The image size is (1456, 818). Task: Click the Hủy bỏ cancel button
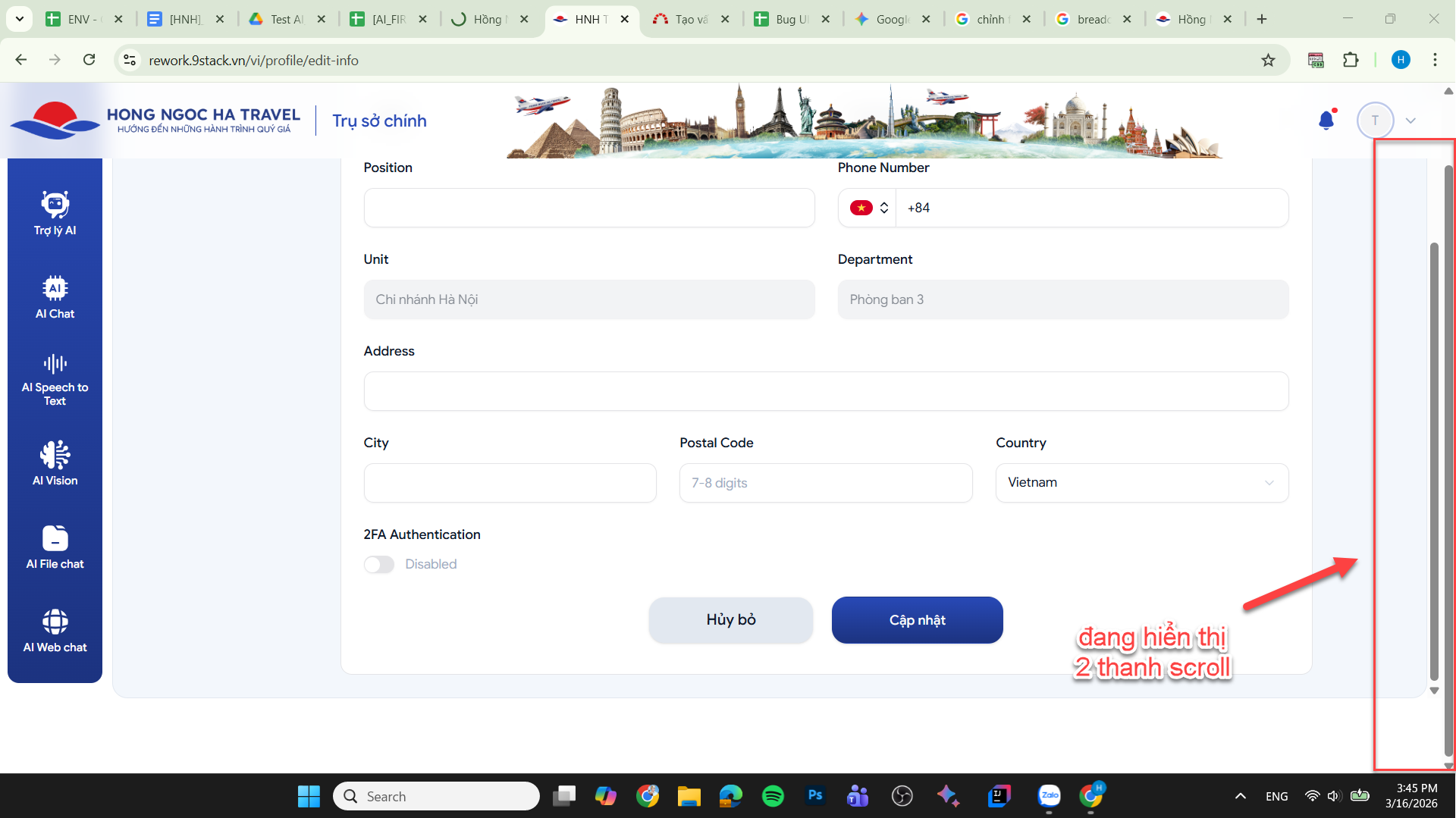(730, 620)
